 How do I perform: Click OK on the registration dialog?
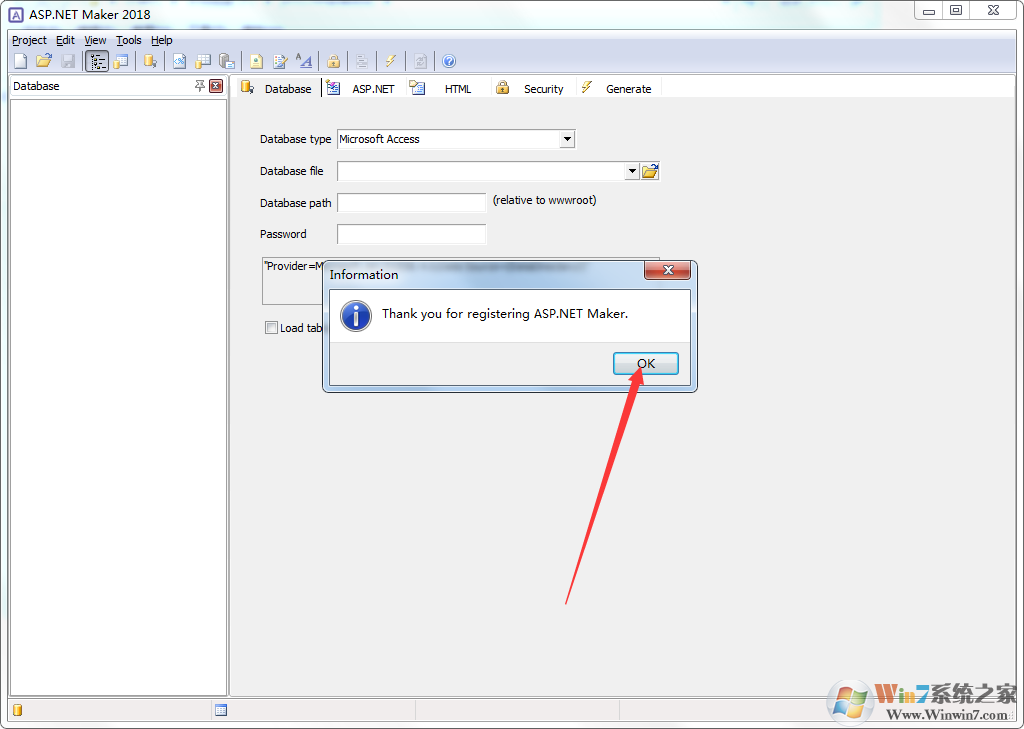tap(645, 363)
